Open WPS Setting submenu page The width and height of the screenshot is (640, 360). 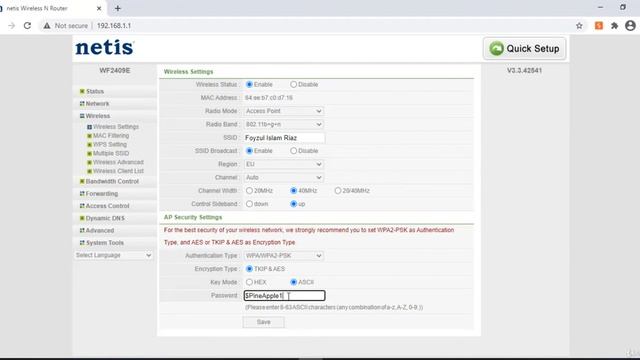(109, 144)
